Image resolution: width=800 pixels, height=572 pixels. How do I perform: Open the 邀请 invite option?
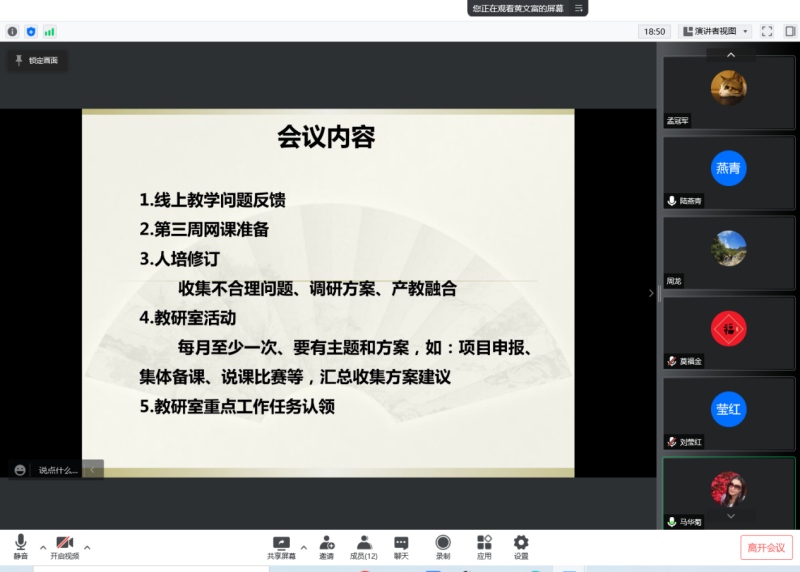tap(327, 546)
